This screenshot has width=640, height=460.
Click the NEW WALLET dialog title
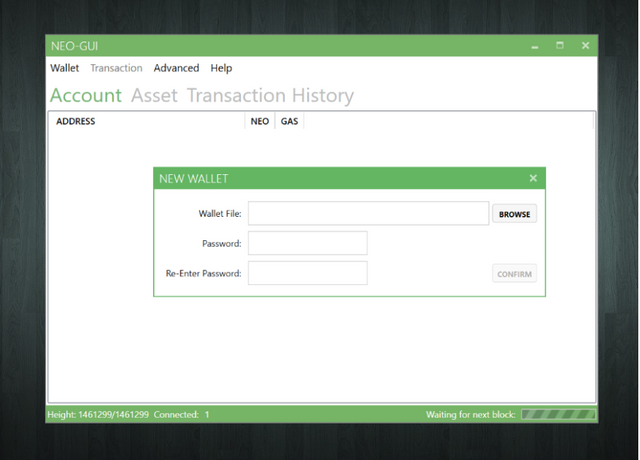click(x=193, y=179)
